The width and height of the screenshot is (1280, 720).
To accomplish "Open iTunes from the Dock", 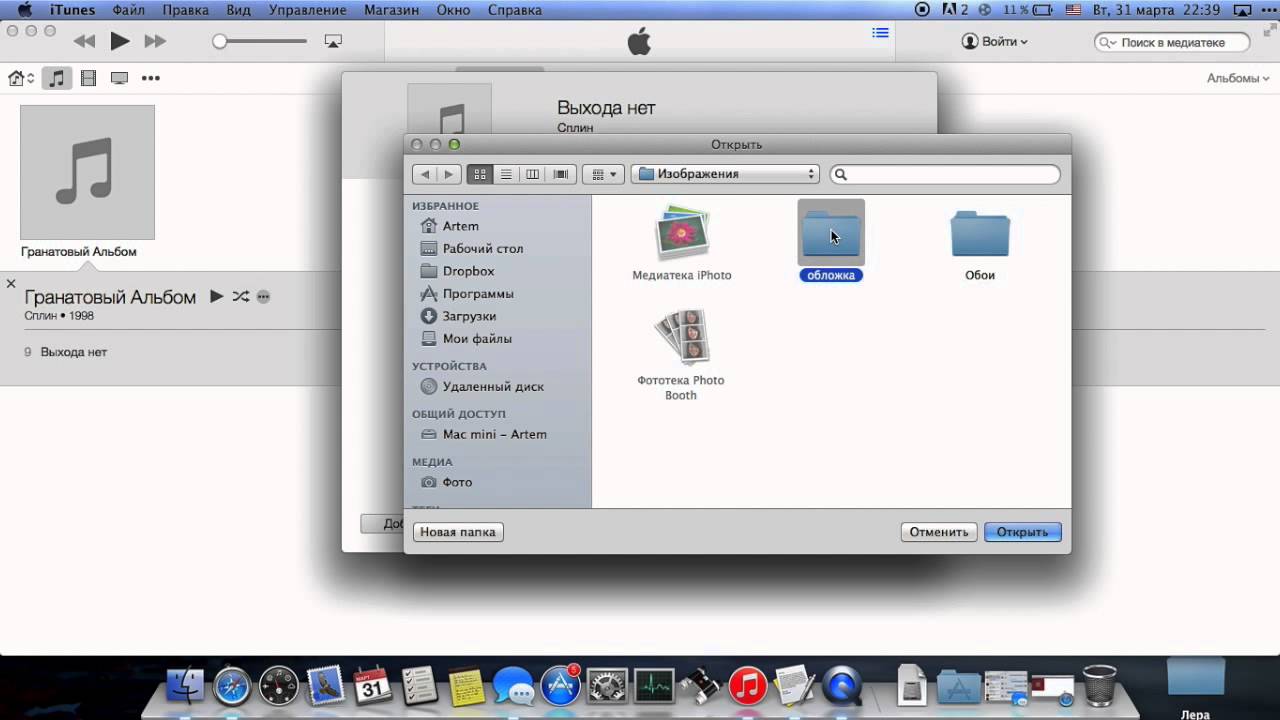I will pos(747,686).
